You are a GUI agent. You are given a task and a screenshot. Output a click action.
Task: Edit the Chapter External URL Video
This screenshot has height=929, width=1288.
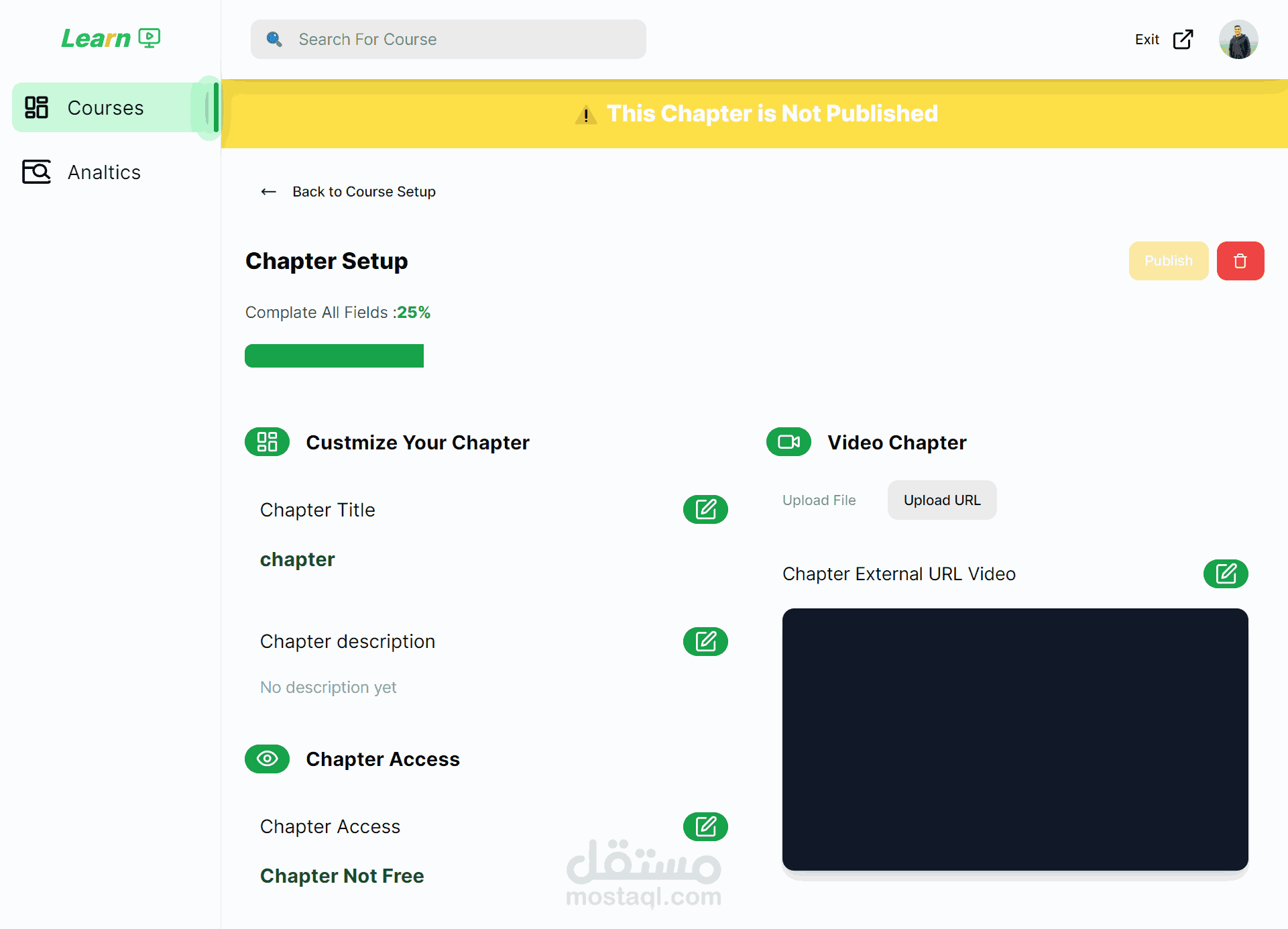1226,574
